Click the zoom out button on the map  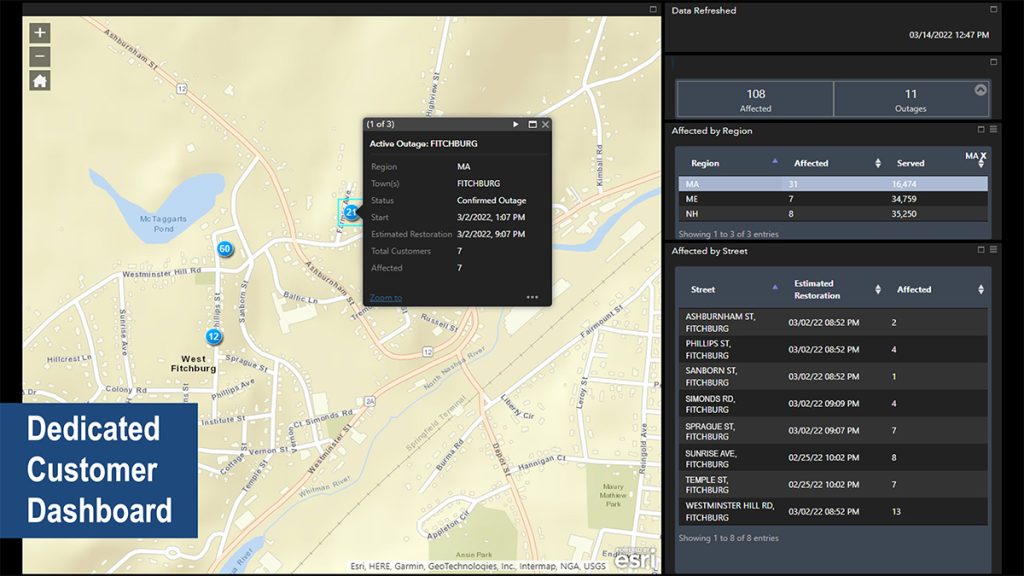(38, 55)
